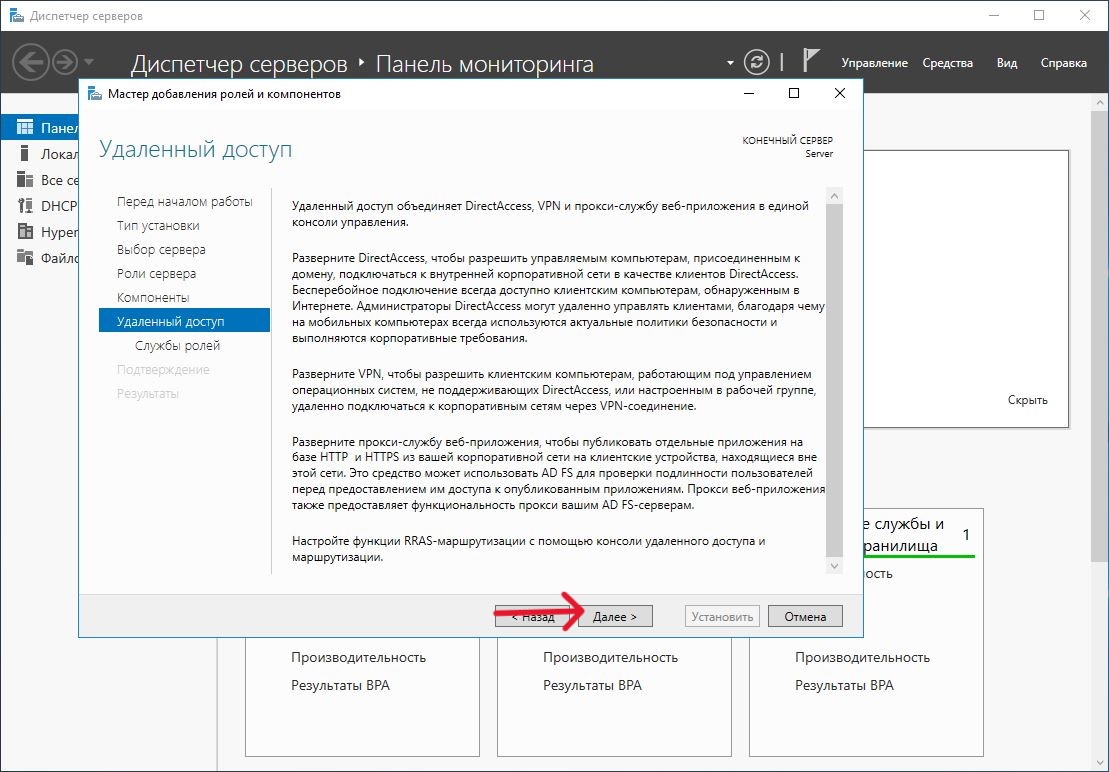Open the Средства menu
Screen dimensions: 1109x772
tap(947, 63)
